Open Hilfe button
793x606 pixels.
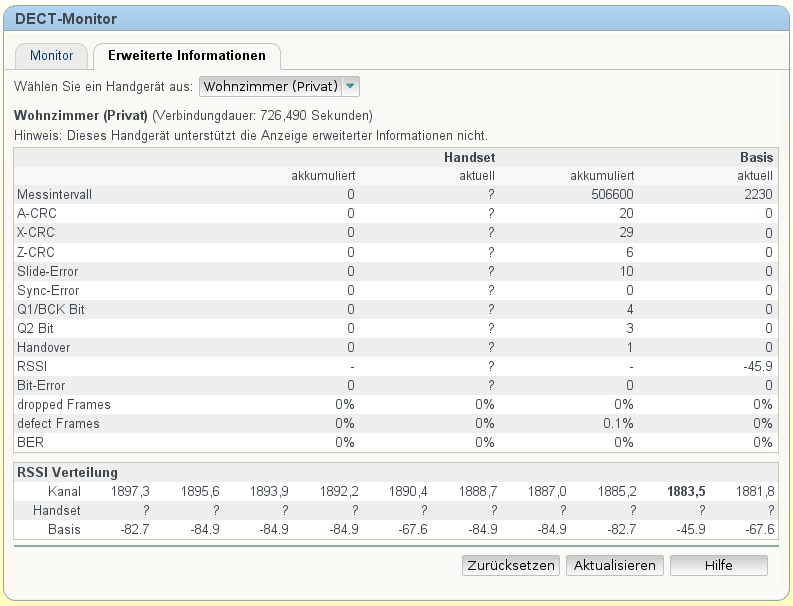point(719,565)
